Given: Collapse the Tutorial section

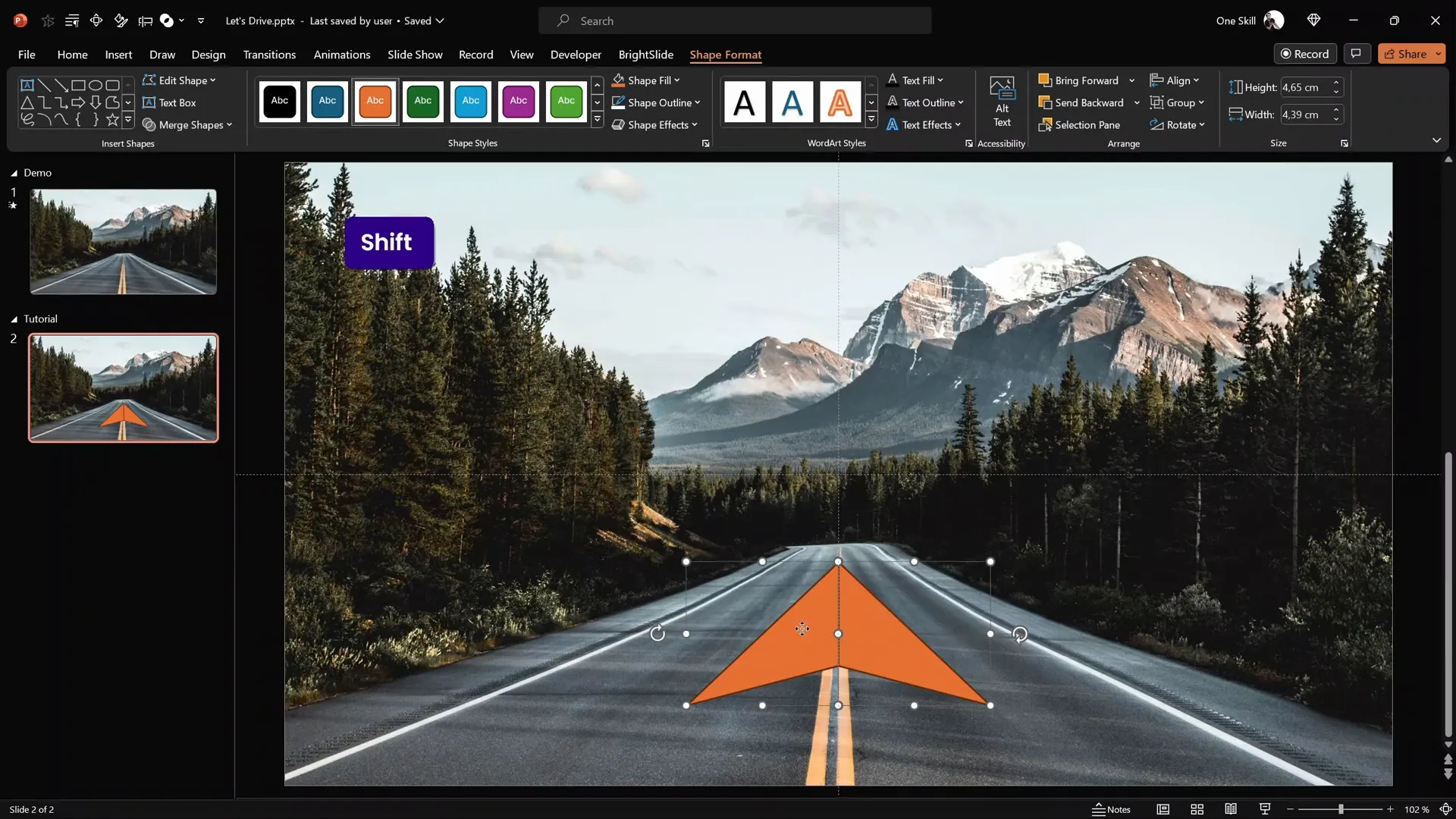Looking at the screenshot, I should (x=14, y=319).
